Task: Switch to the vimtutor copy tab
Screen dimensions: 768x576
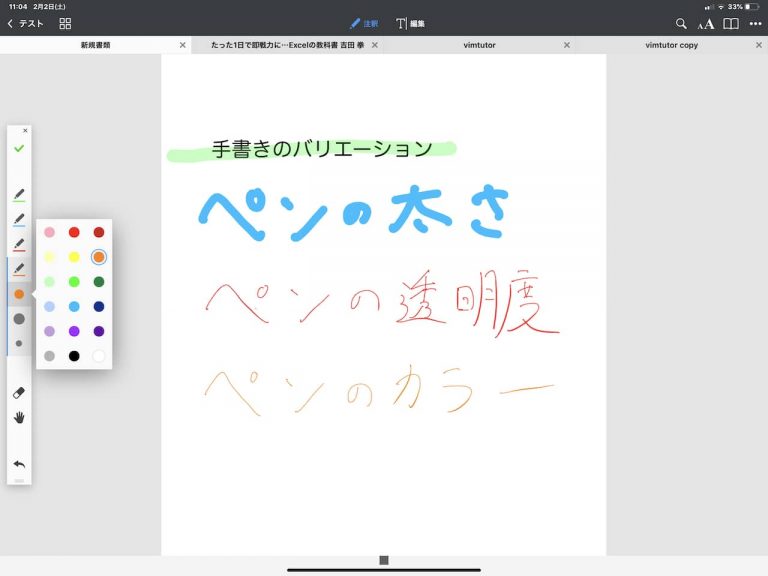Action: tap(671, 45)
